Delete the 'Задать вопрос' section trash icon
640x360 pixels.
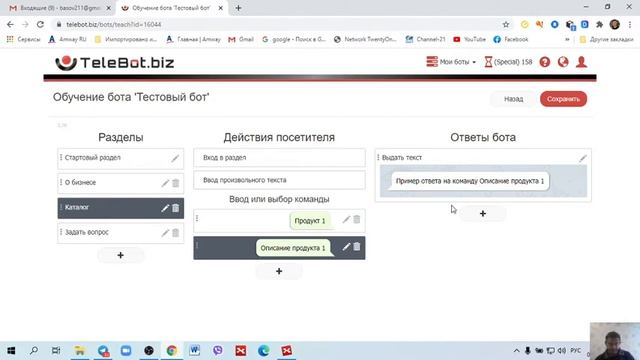click(x=176, y=233)
